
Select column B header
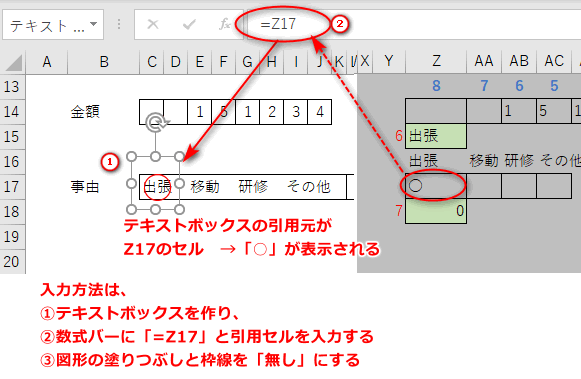pos(104,62)
